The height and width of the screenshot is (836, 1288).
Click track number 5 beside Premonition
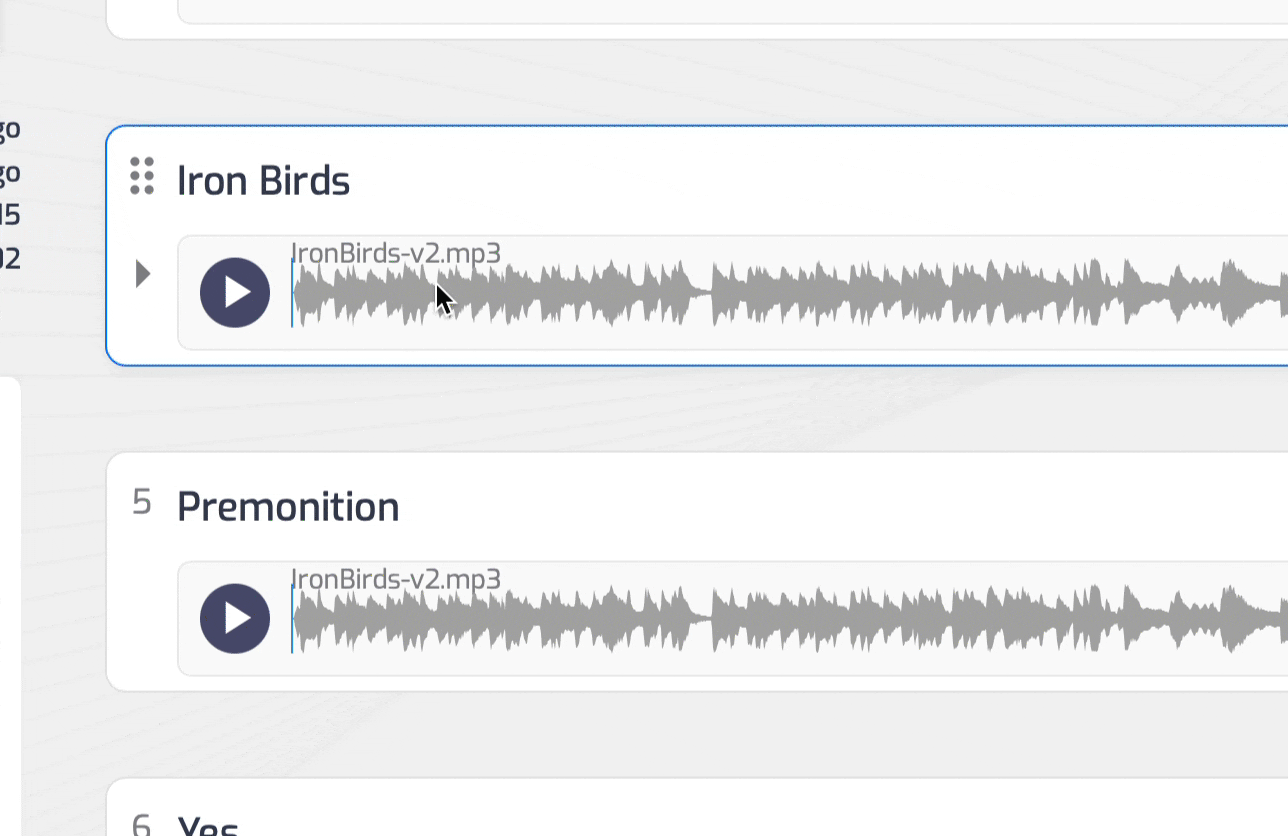tap(142, 502)
